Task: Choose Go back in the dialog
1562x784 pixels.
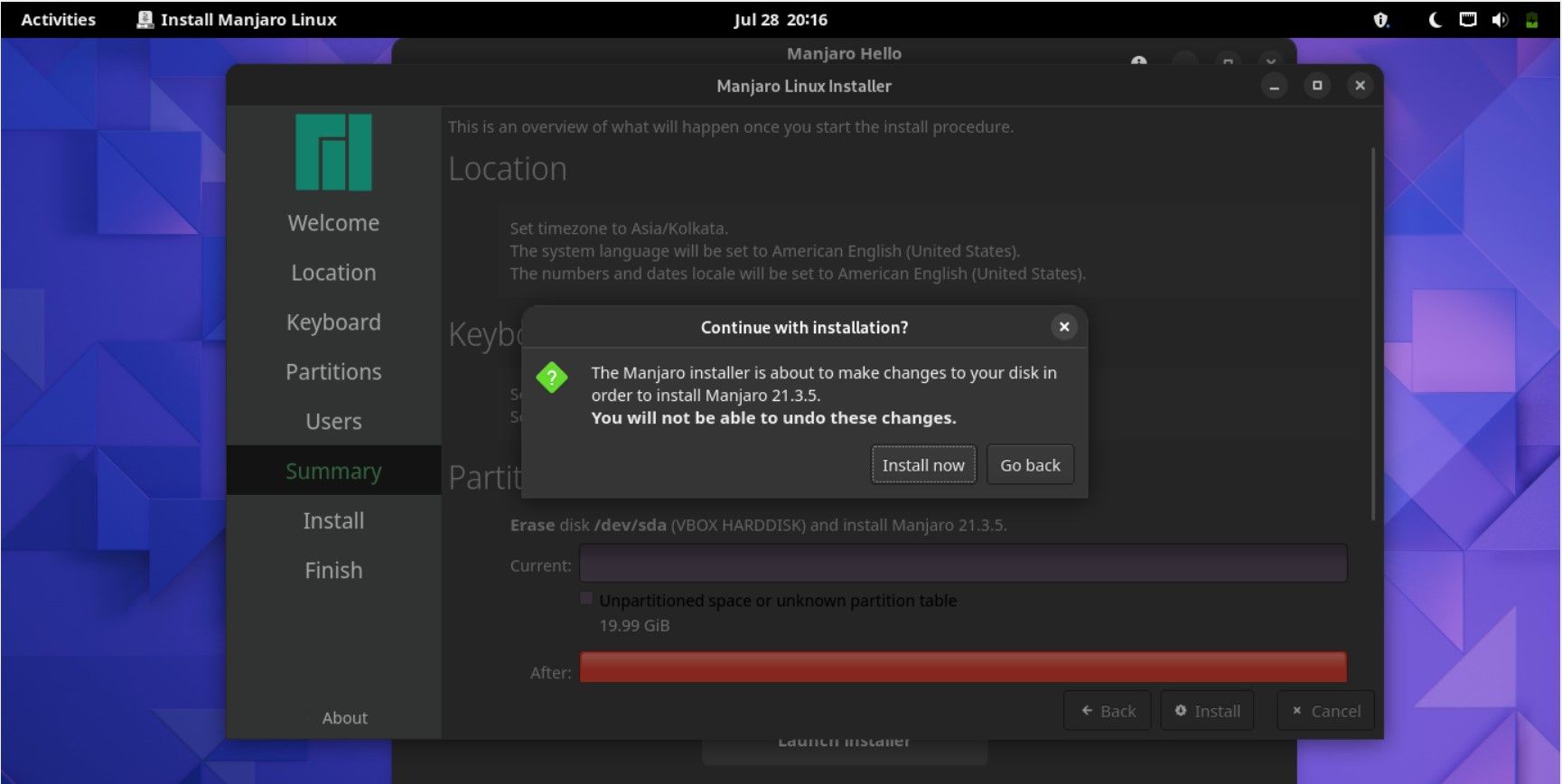Action: pyautogui.click(x=1030, y=465)
